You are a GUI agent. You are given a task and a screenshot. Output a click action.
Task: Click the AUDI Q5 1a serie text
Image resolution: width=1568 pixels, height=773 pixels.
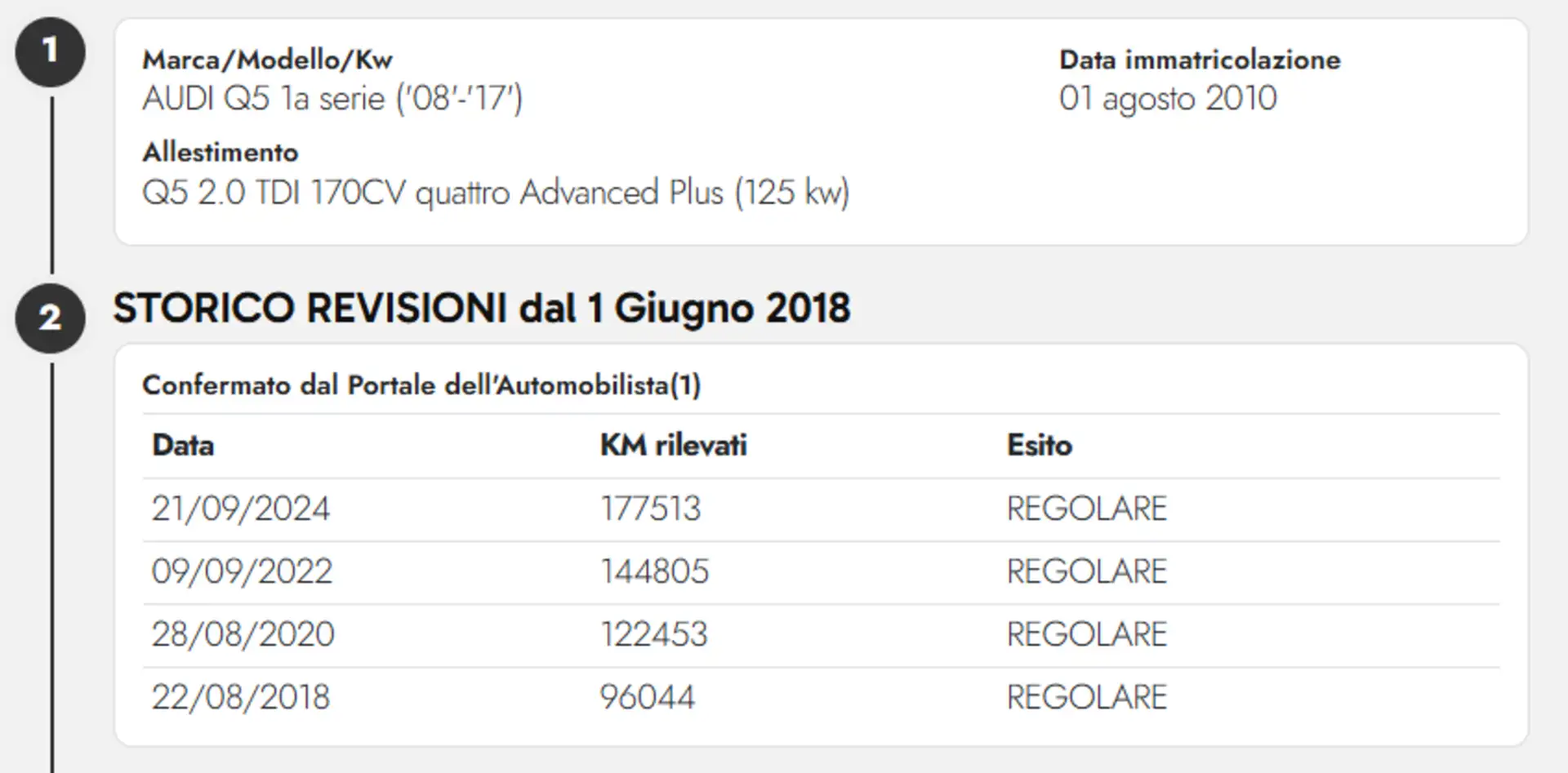[332, 99]
